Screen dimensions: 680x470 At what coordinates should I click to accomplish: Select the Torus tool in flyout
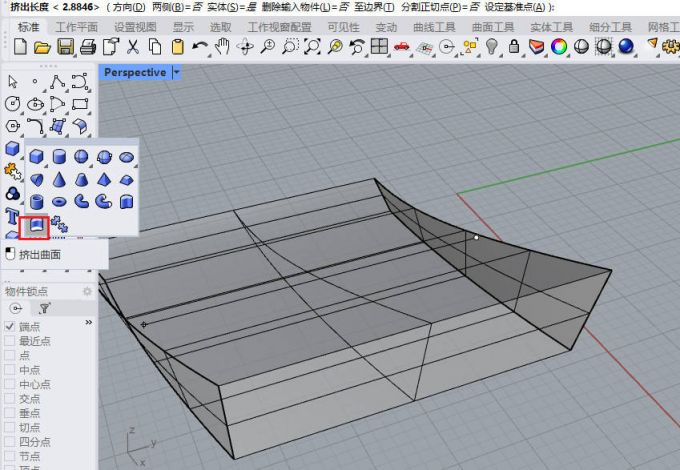point(59,202)
